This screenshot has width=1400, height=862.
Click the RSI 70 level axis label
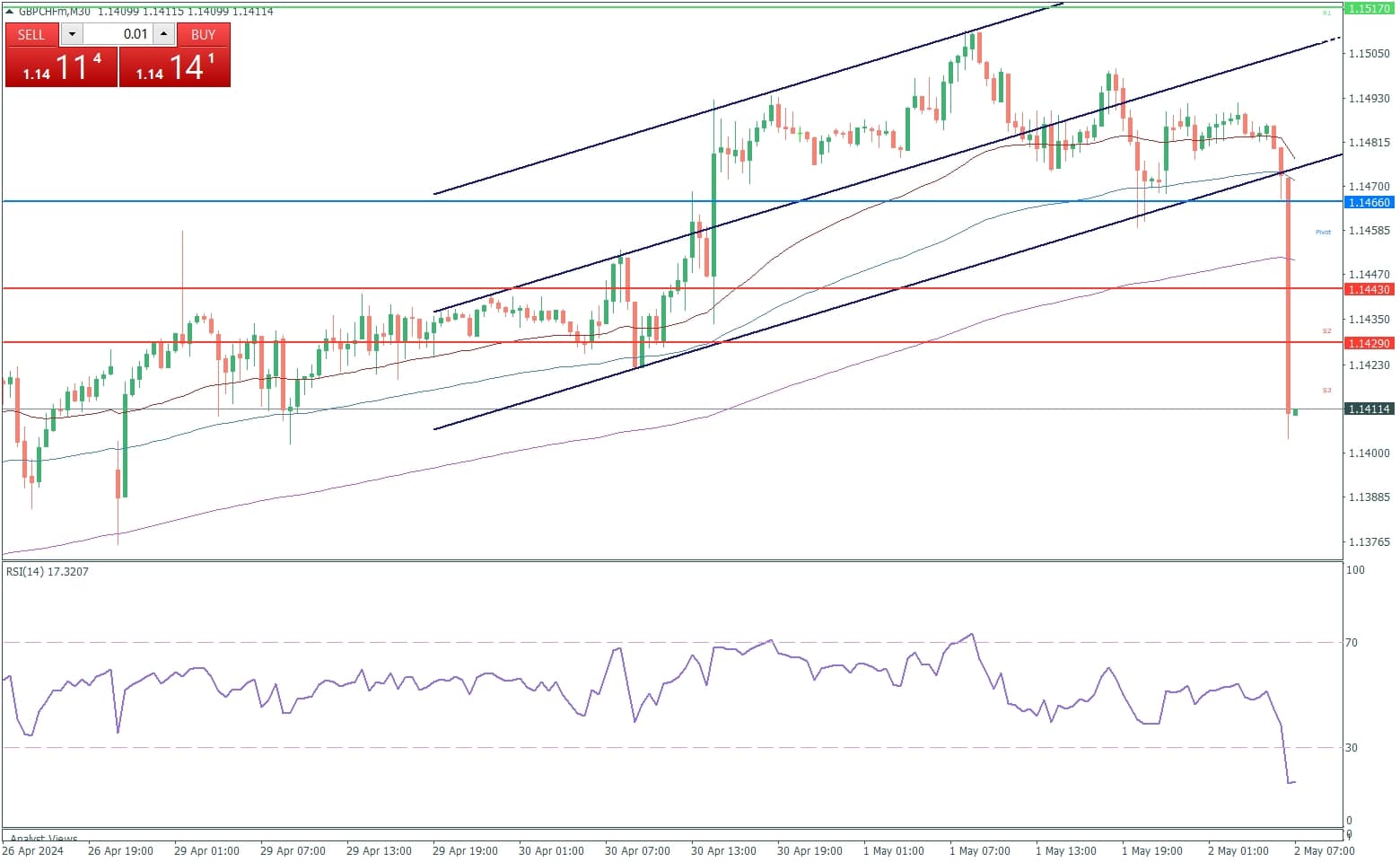[x=1352, y=642]
